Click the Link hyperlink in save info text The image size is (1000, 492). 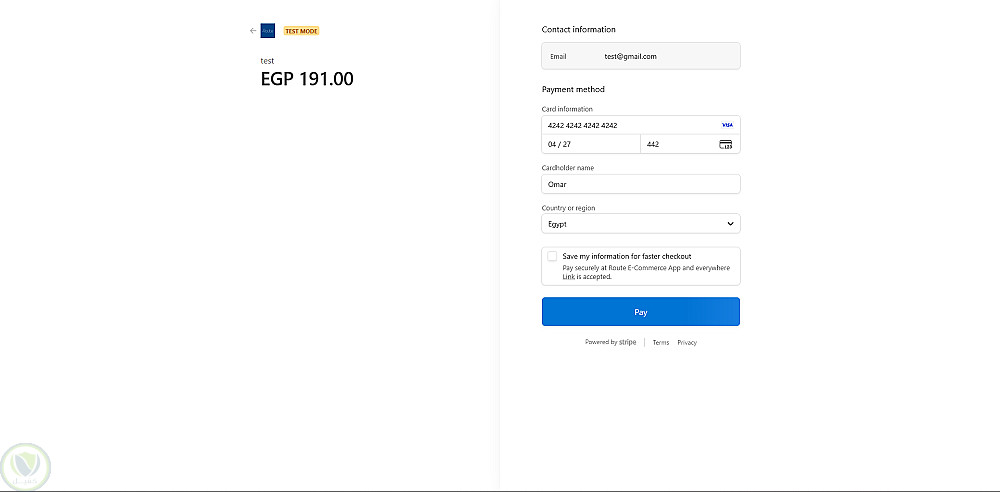(x=568, y=277)
